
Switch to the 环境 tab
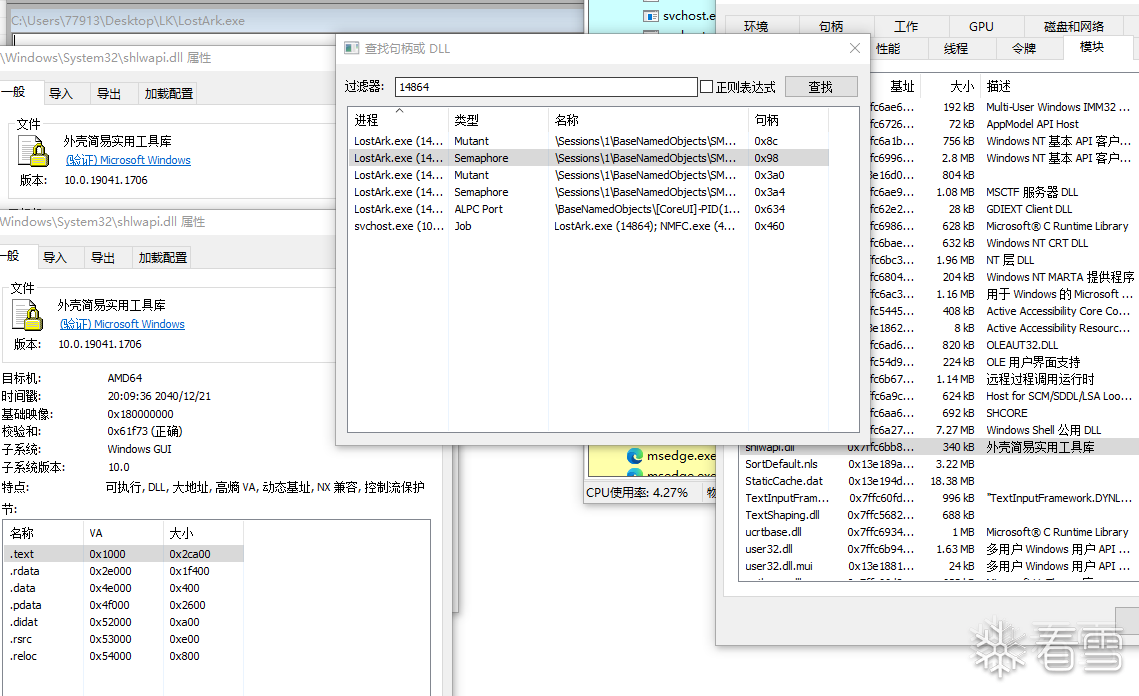(x=755, y=27)
